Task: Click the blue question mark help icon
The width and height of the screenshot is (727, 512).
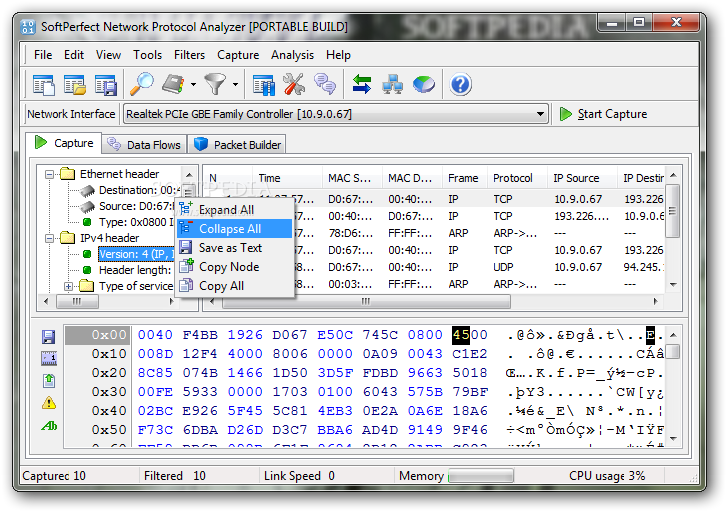Action: click(x=460, y=84)
